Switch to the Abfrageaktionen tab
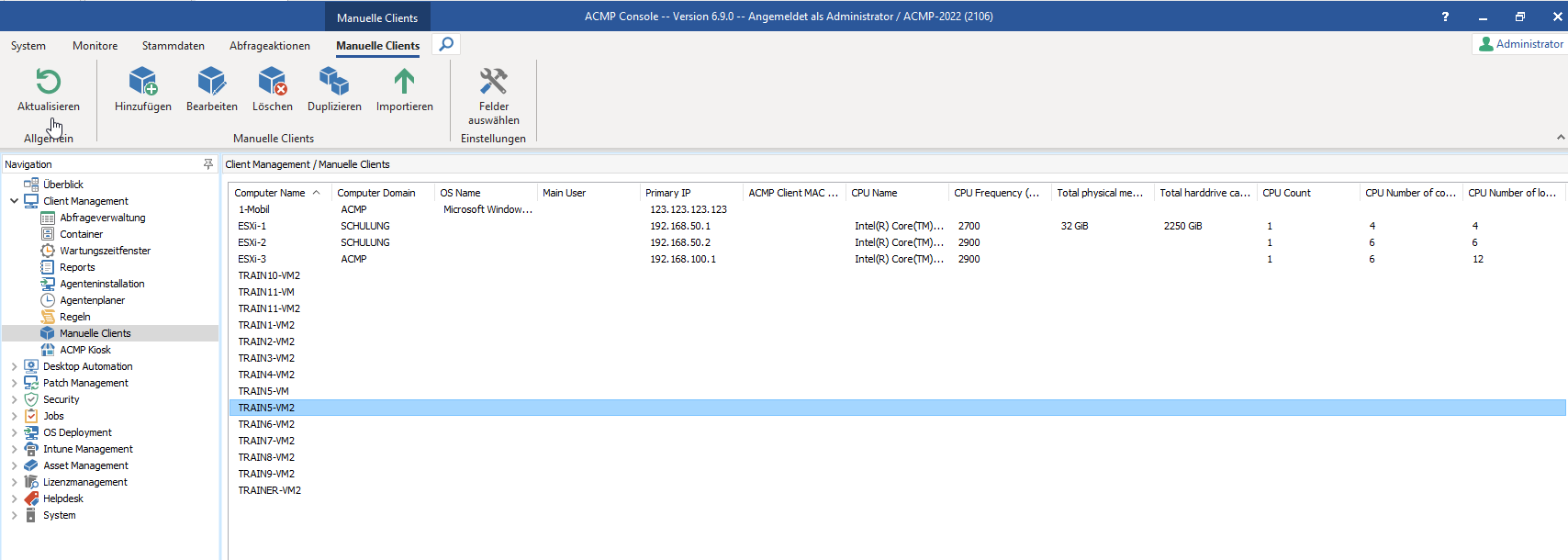The height and width of the screenshot is (560, 1568). [269, 46]
